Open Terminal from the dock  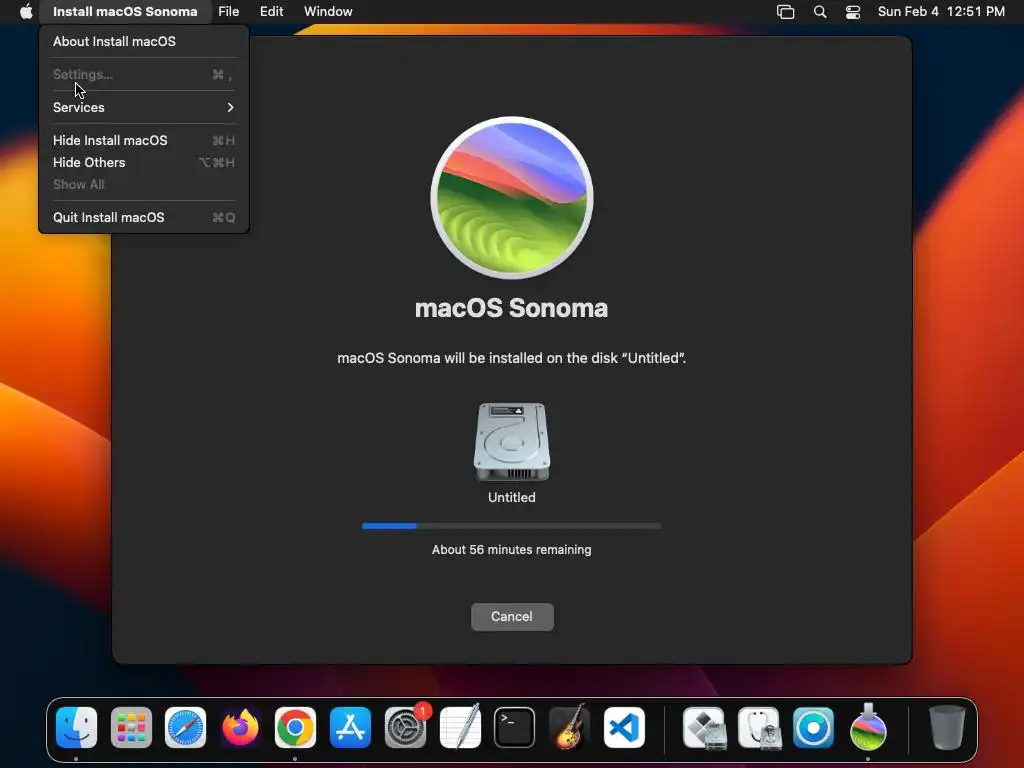click(515, 727)
